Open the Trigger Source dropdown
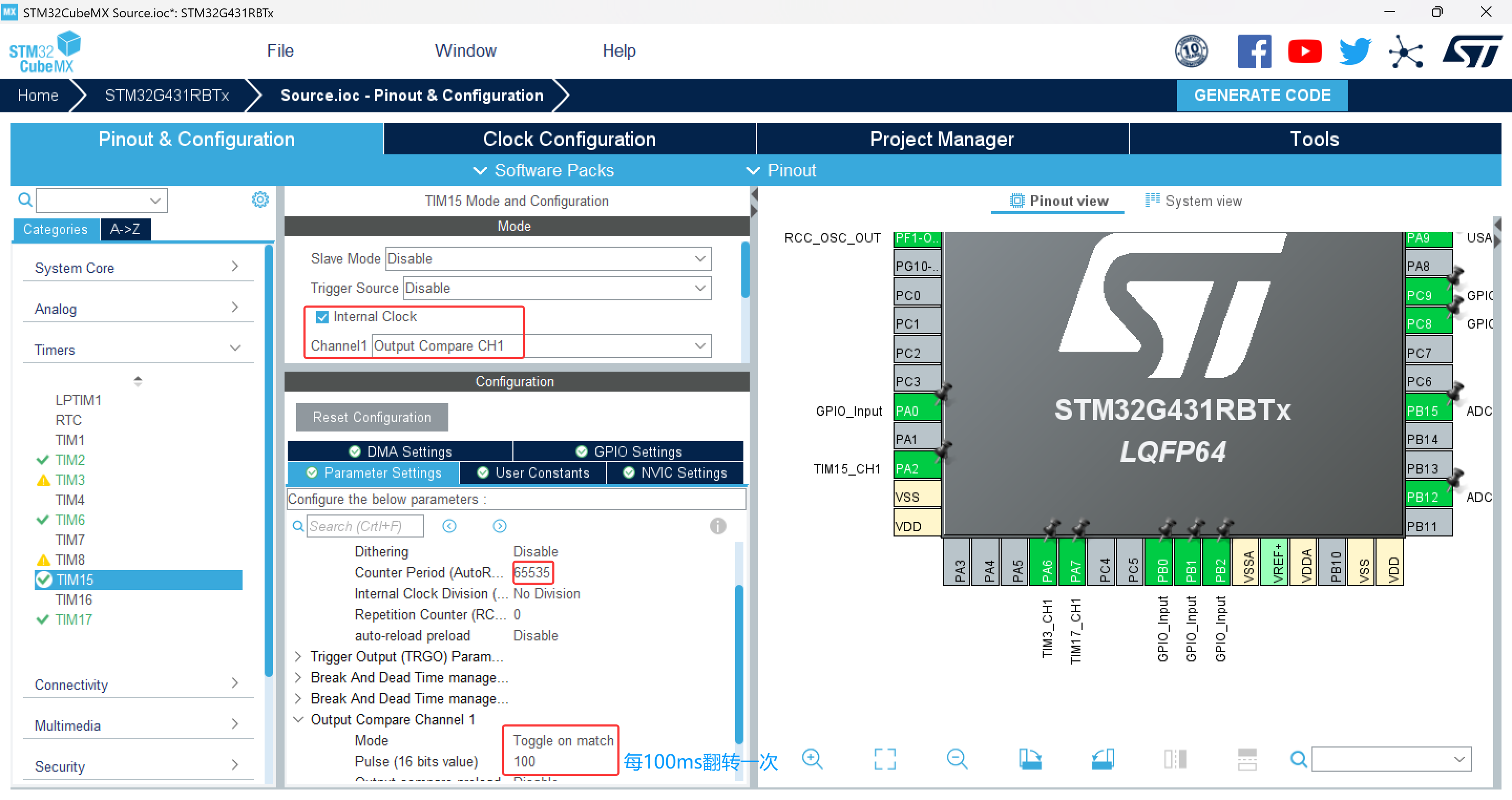The image size is (1512, 800). pyautogui.click(x=557, y=288)
